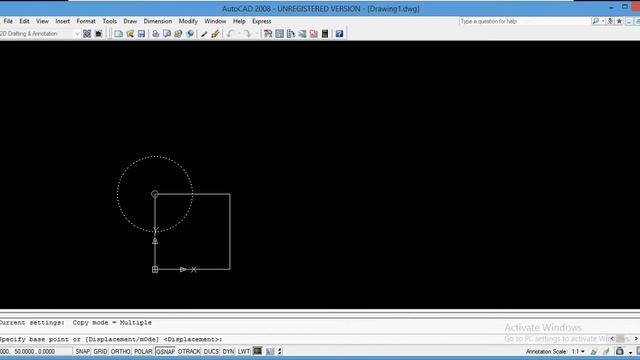Redo the undone action
This screenshot has width=640, height=360.
click(247, 34)
